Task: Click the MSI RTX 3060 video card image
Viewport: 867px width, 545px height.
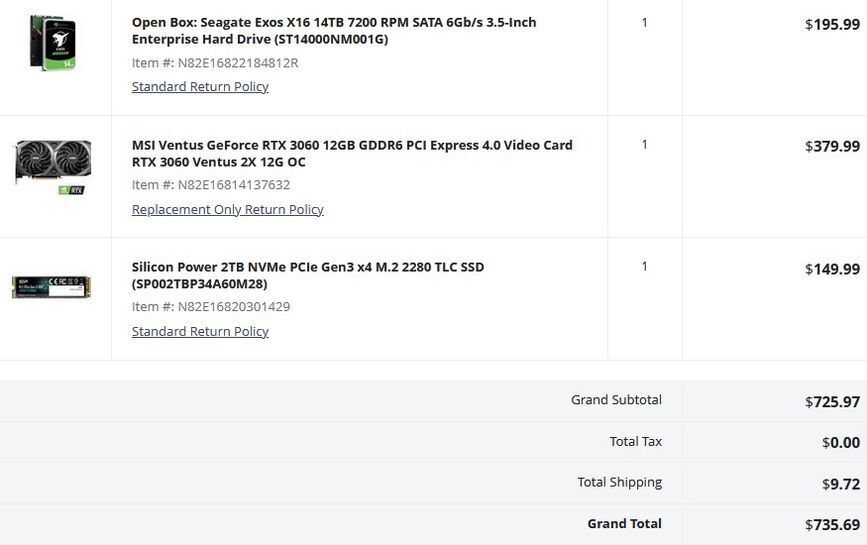Action: [x=53, y=166]
